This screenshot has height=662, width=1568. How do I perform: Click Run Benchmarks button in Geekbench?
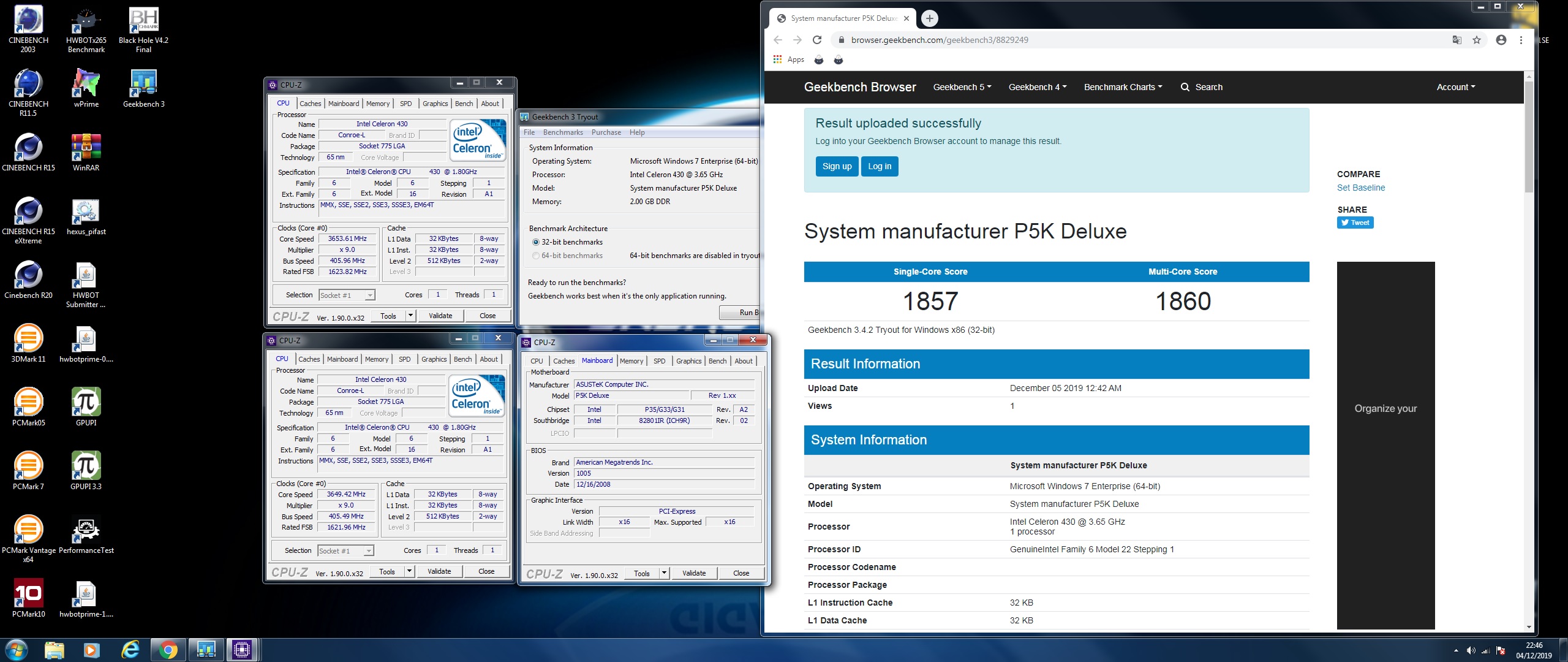click(x=739, y=313)
